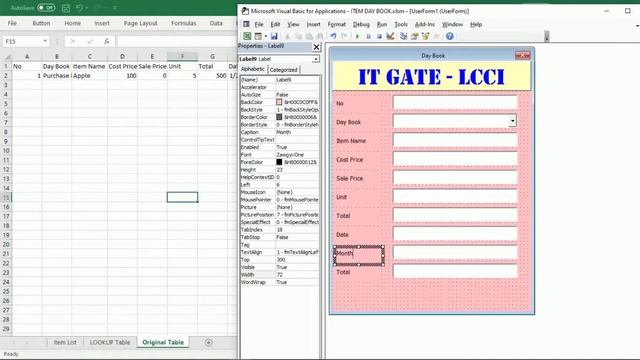Viewport: 640px width, 360px height.
Task: Toggle Design Mode icon
Action: (390, 36)
